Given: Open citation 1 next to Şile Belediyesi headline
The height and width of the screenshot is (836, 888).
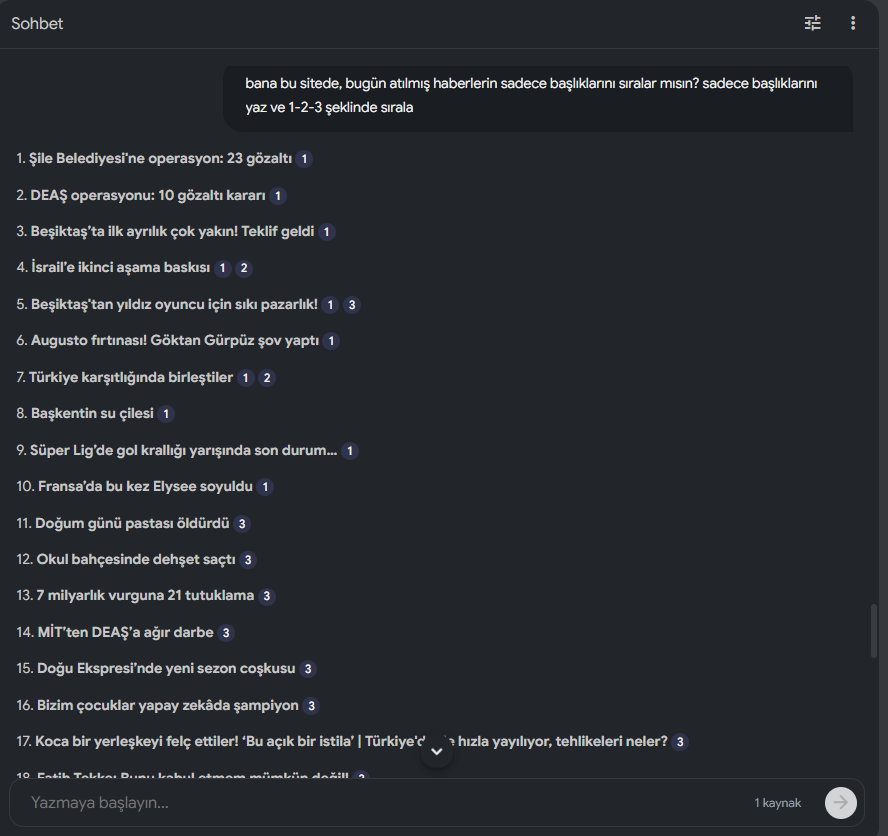Looking at the screenshot, I should 304,159.
